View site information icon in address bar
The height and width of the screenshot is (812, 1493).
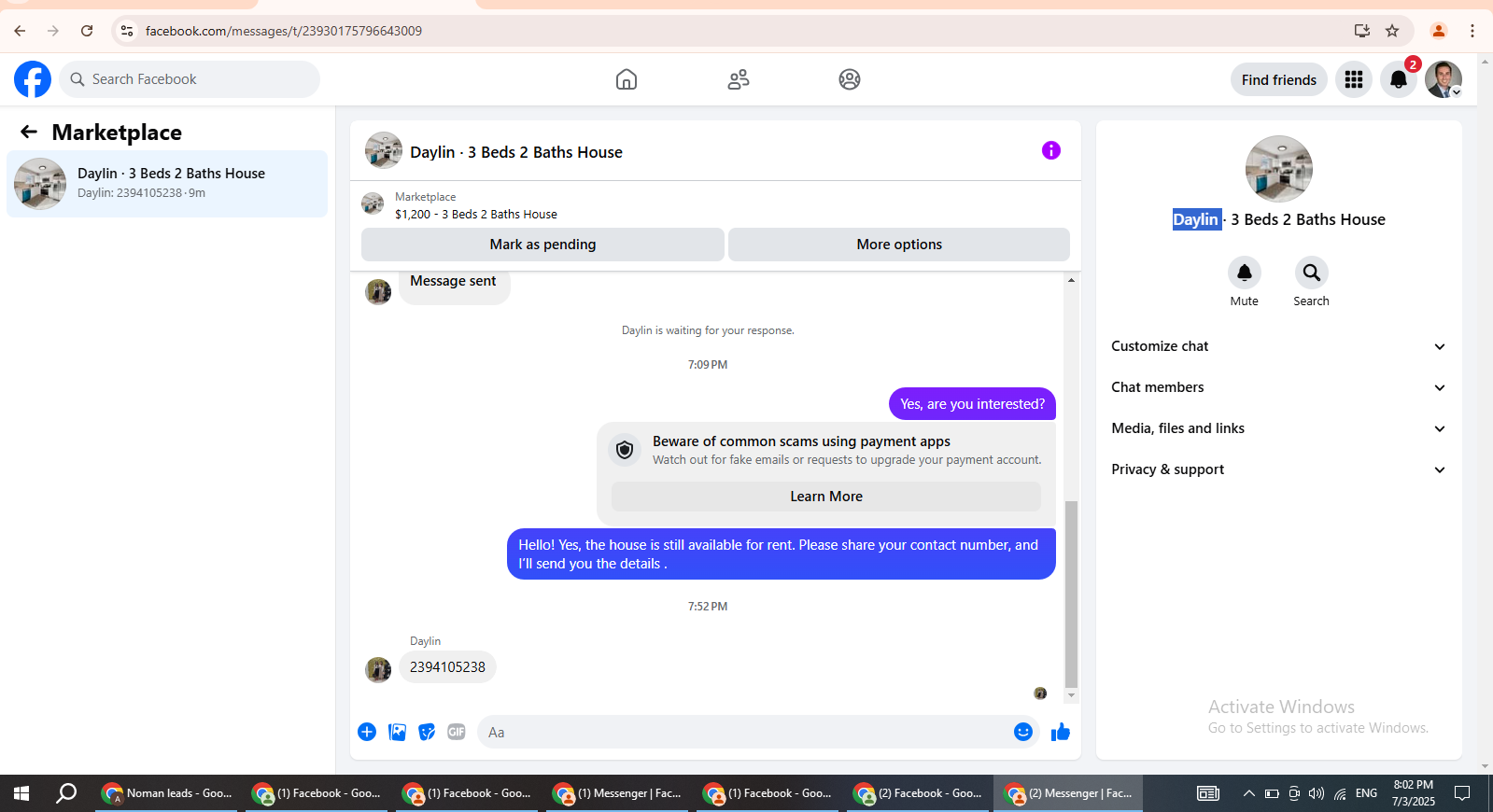(127, 31)
